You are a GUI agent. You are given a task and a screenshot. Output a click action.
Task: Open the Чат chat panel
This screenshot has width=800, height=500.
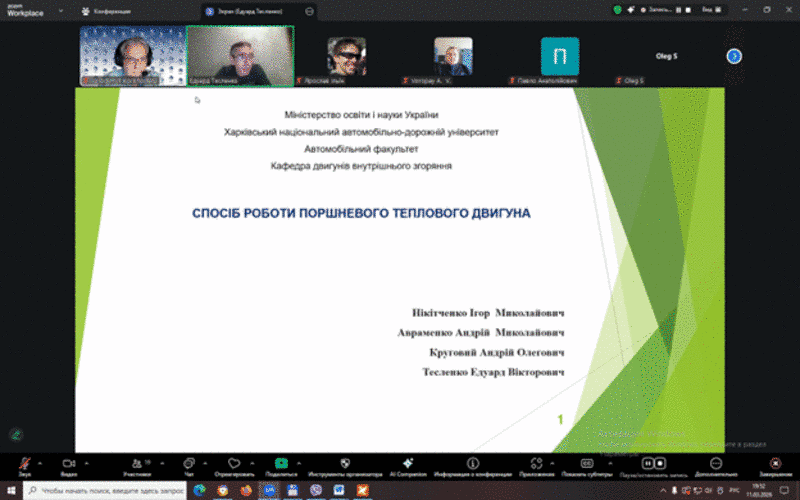click(x=188, y=464)
